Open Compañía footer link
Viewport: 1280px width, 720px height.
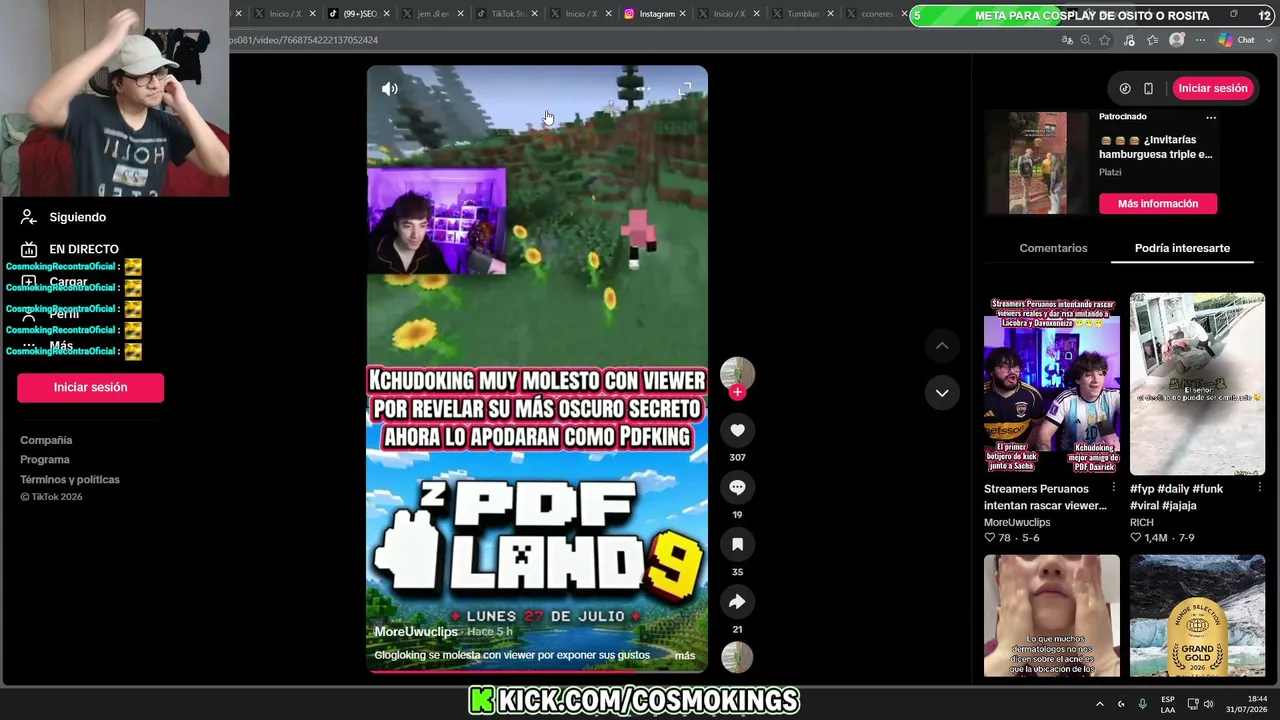point(46,440)
